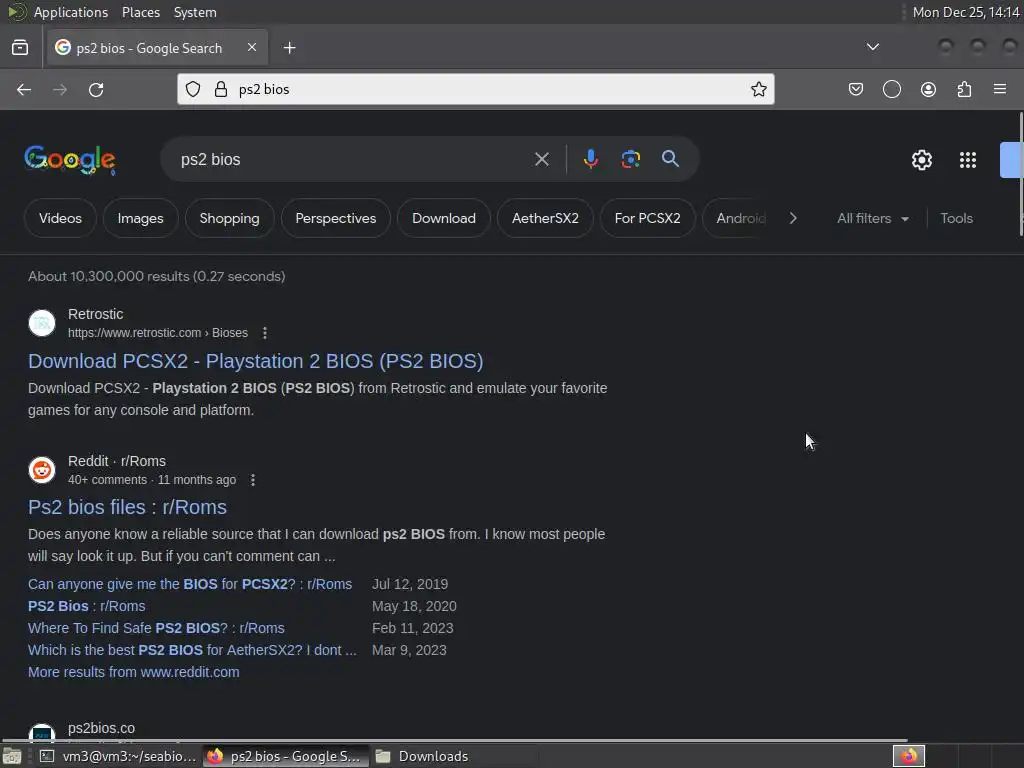Open 'PS2 Bios : r/Roms' sublink
Image resolution: width=1024 pixels, height=768 pixels.
[x=87, y=606]
